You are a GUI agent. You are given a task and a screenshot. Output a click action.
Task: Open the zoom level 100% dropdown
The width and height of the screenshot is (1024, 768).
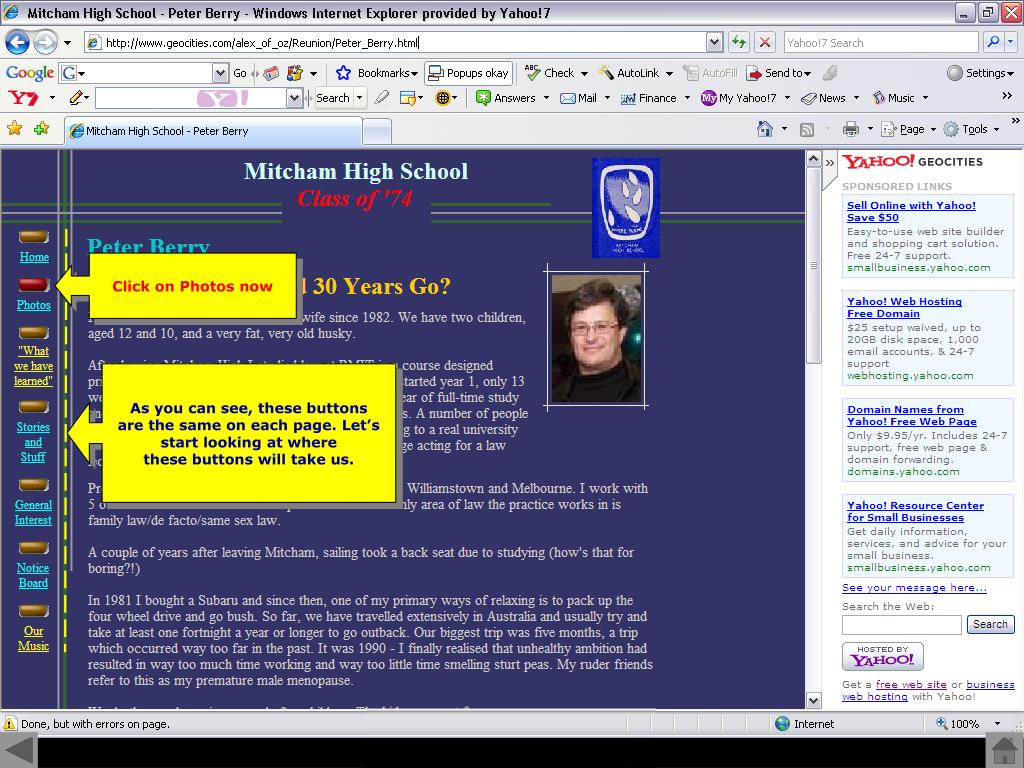997,724
